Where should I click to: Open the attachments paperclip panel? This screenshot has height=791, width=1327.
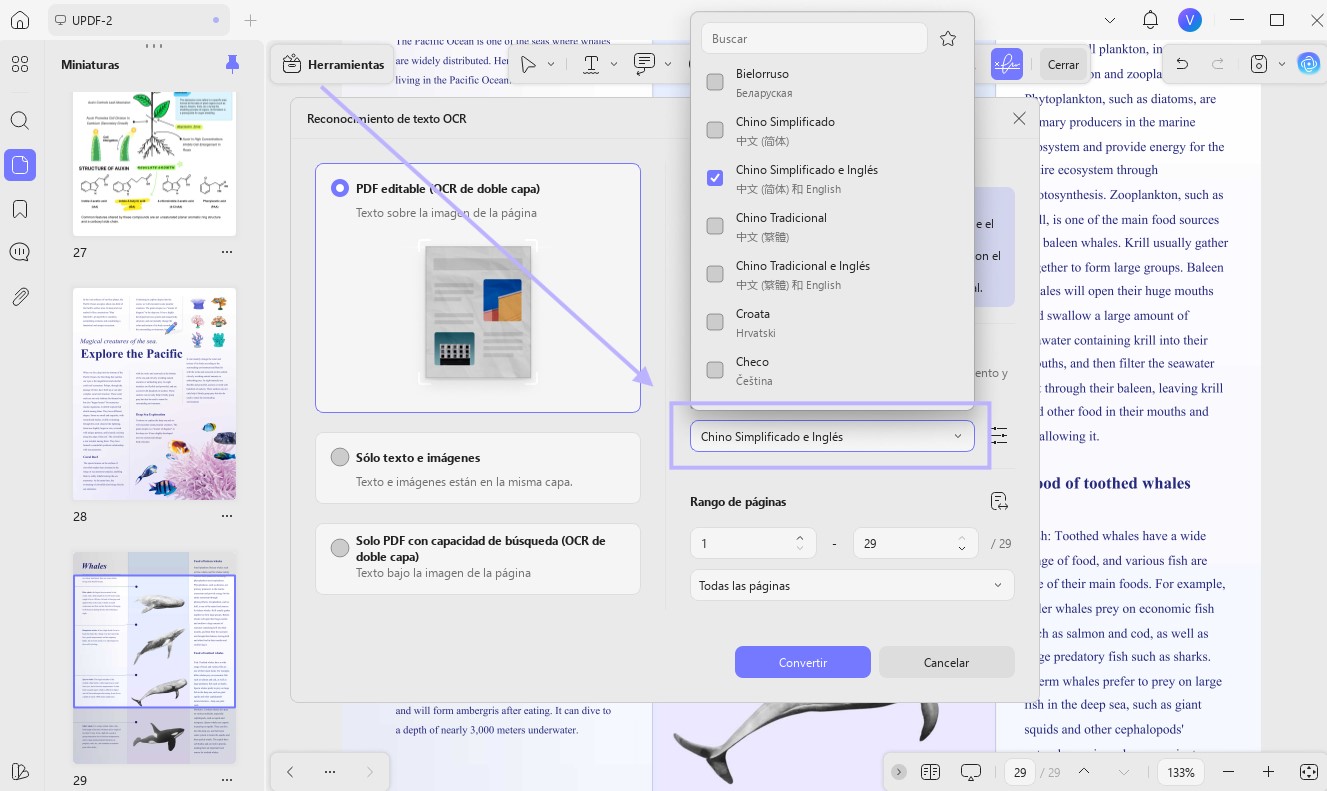tap(20, 297)
